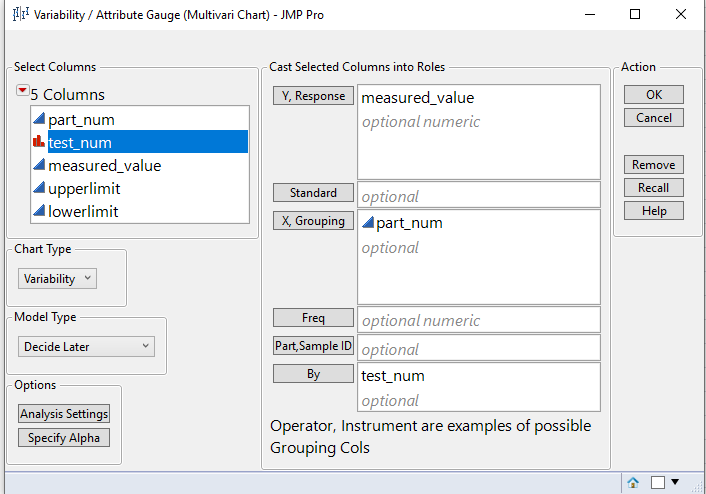706x494 pixels.
Task: Select part_num in the X, Grouping list
Action: pyautogui.click(x=408, y=223)
